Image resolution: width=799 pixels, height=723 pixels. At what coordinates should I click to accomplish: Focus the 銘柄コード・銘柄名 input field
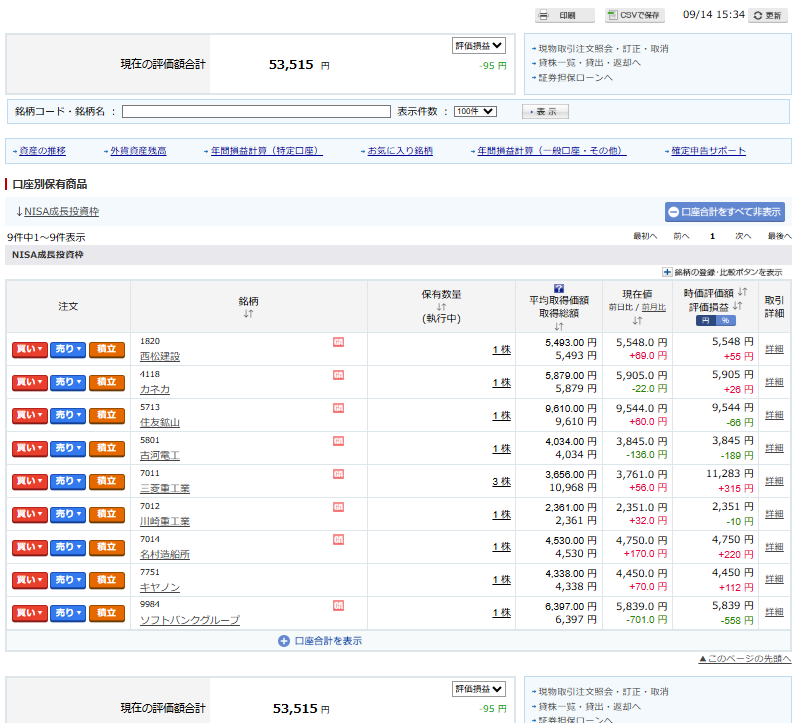coord(256,112)
